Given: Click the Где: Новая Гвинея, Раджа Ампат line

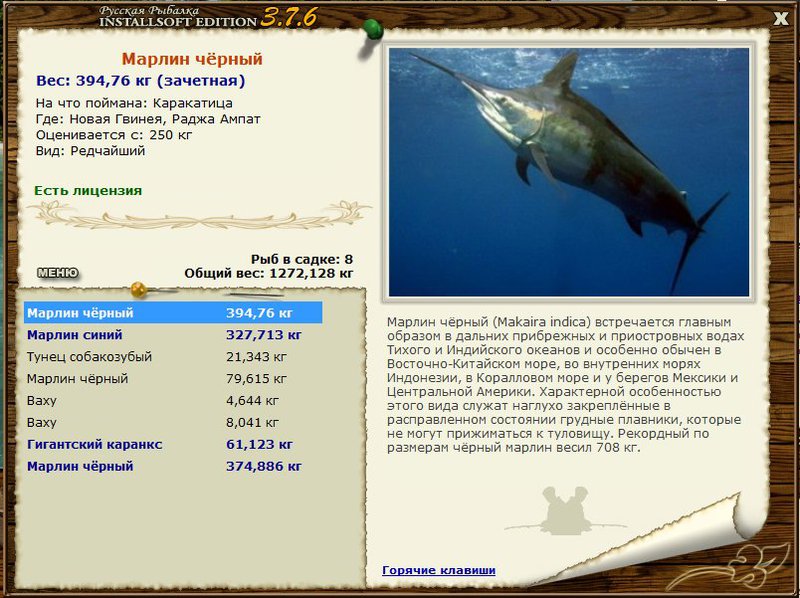Looking at the screenshot, I should point(148,119).
